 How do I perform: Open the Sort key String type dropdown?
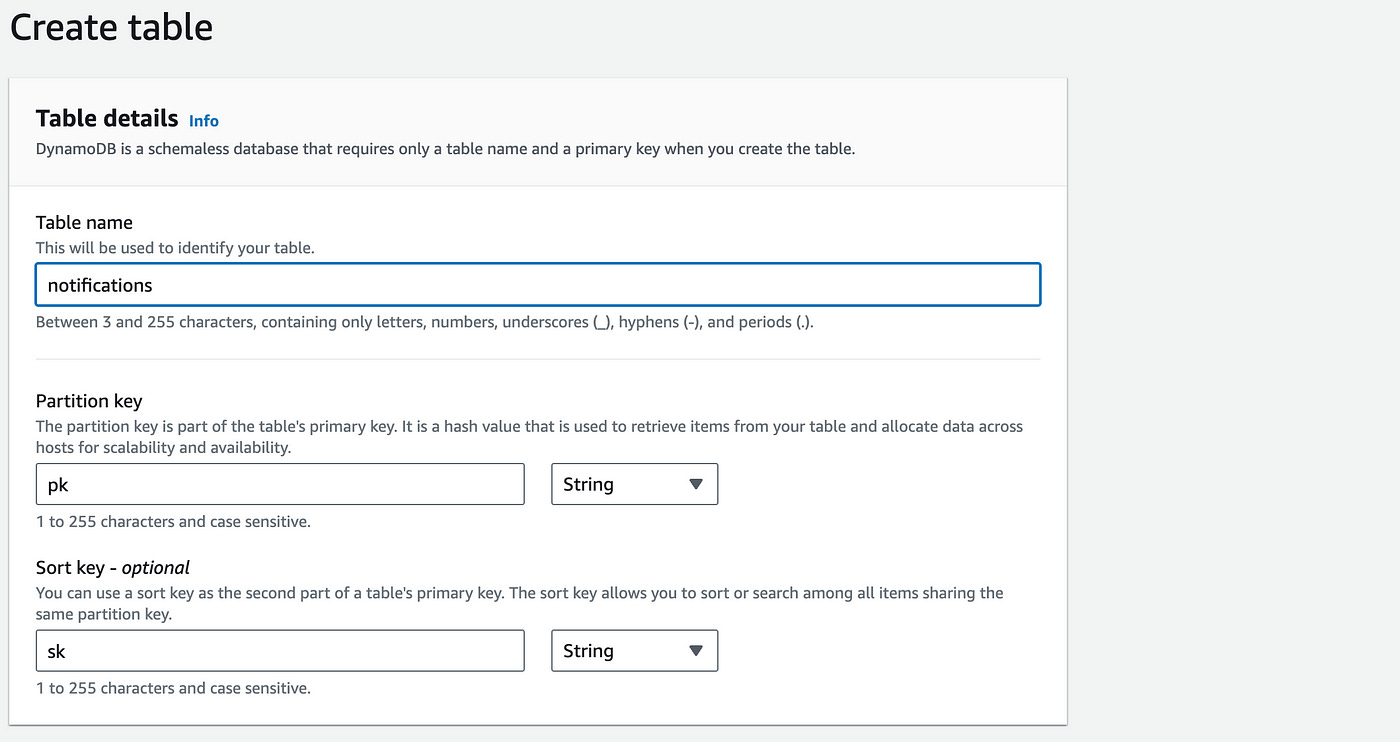[635, 651]
